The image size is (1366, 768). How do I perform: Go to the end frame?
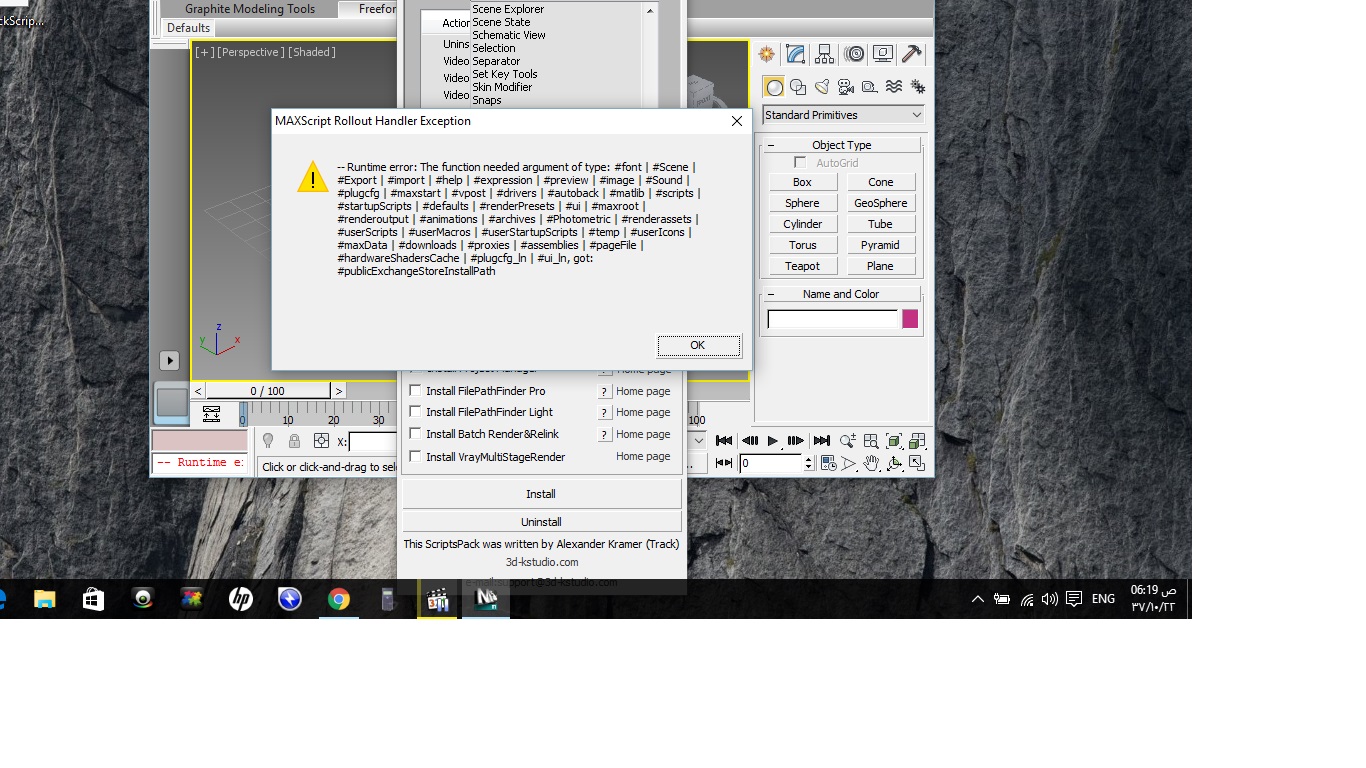(x=821, y=441)
